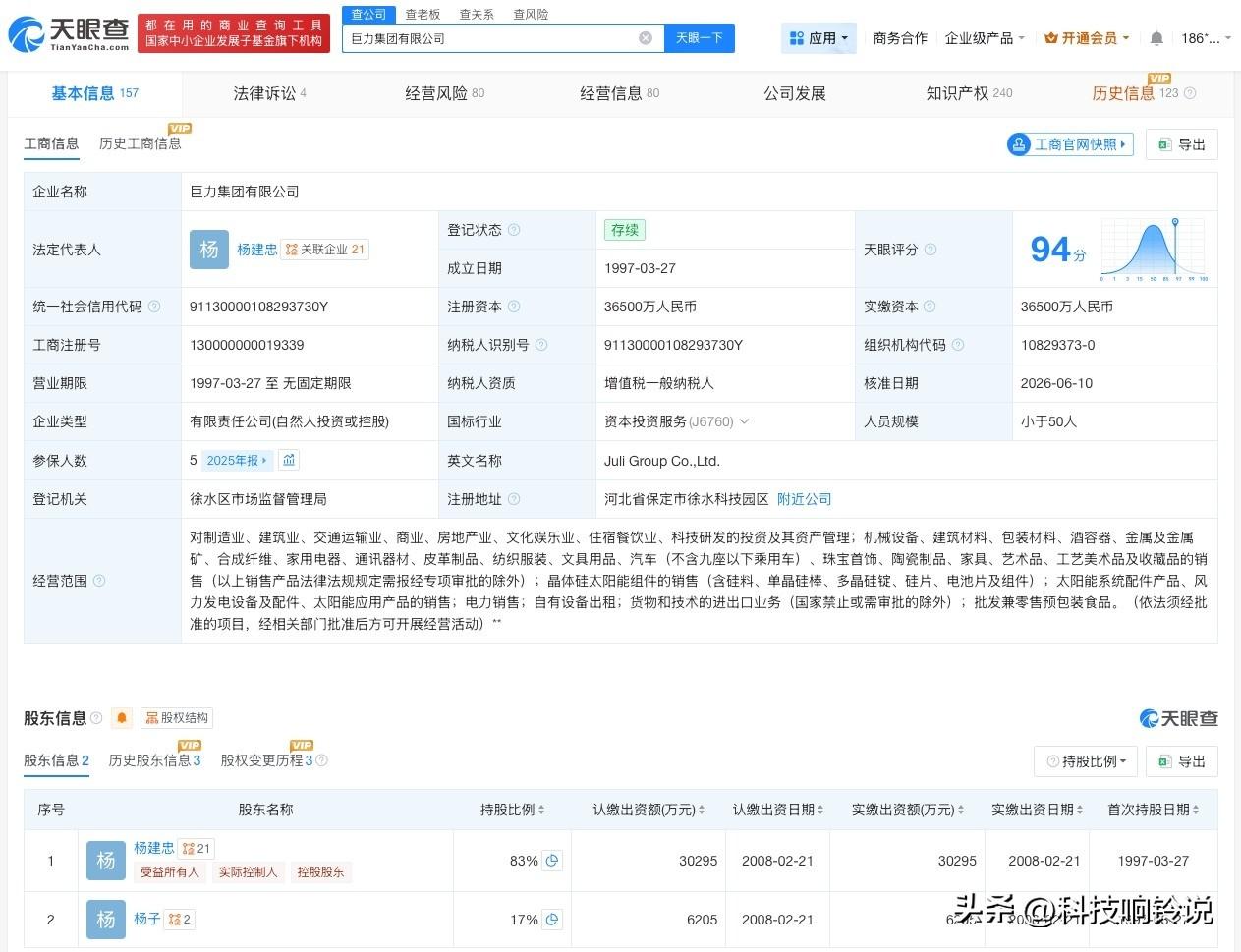The image size is (1241, 952).
Task: View 关联企业 21 badge
Action: point(324,250)
